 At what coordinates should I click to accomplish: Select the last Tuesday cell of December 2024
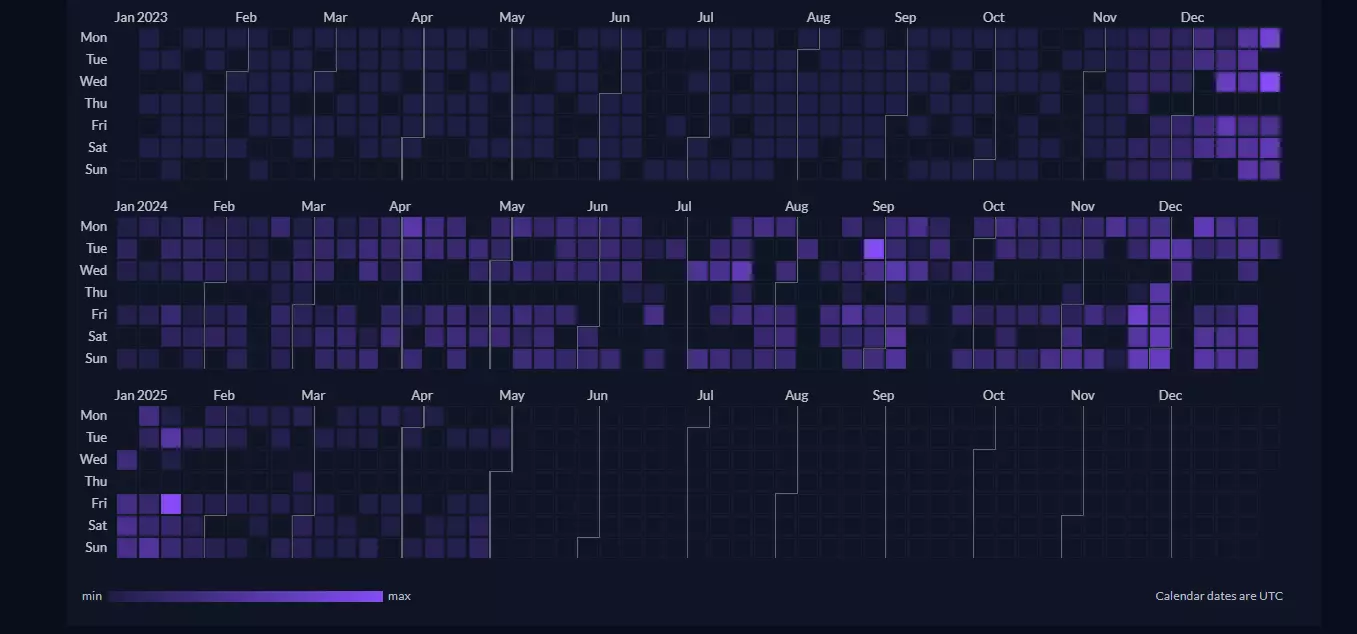1270,248
